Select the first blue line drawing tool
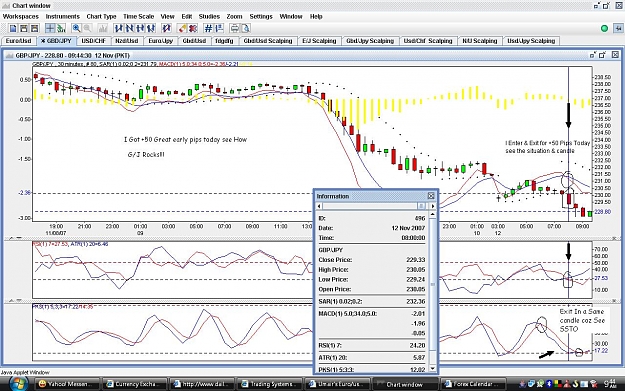The height and width of the screenshot is (391, 625). click(119, 28)
